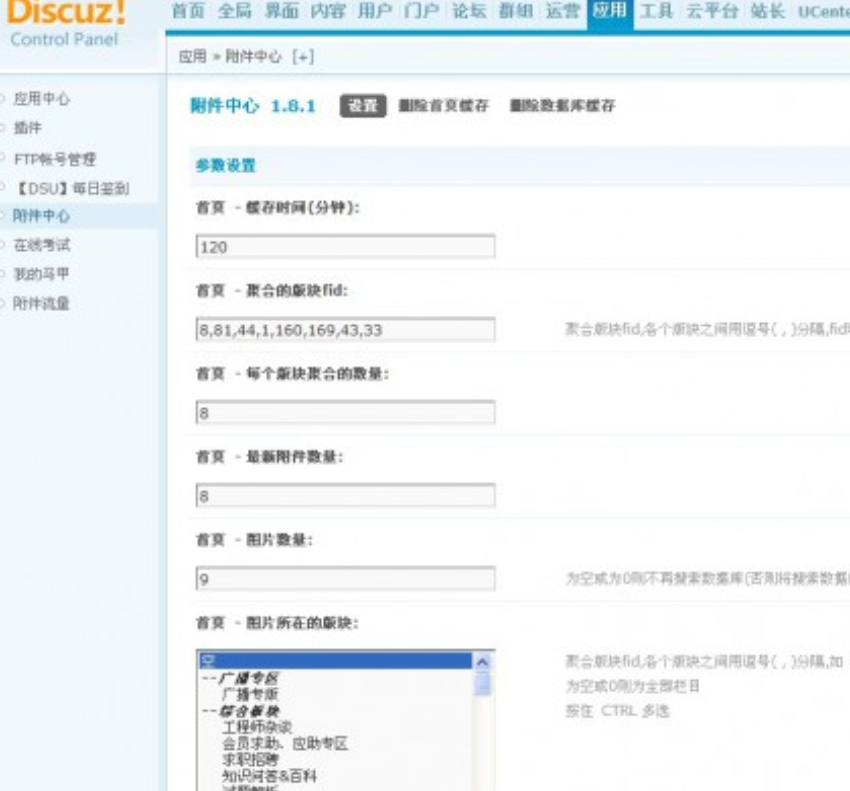Go to the 运营 navigation tab
Image resolution: width=850 pixels, height=791 pixels.
point(563,11)
